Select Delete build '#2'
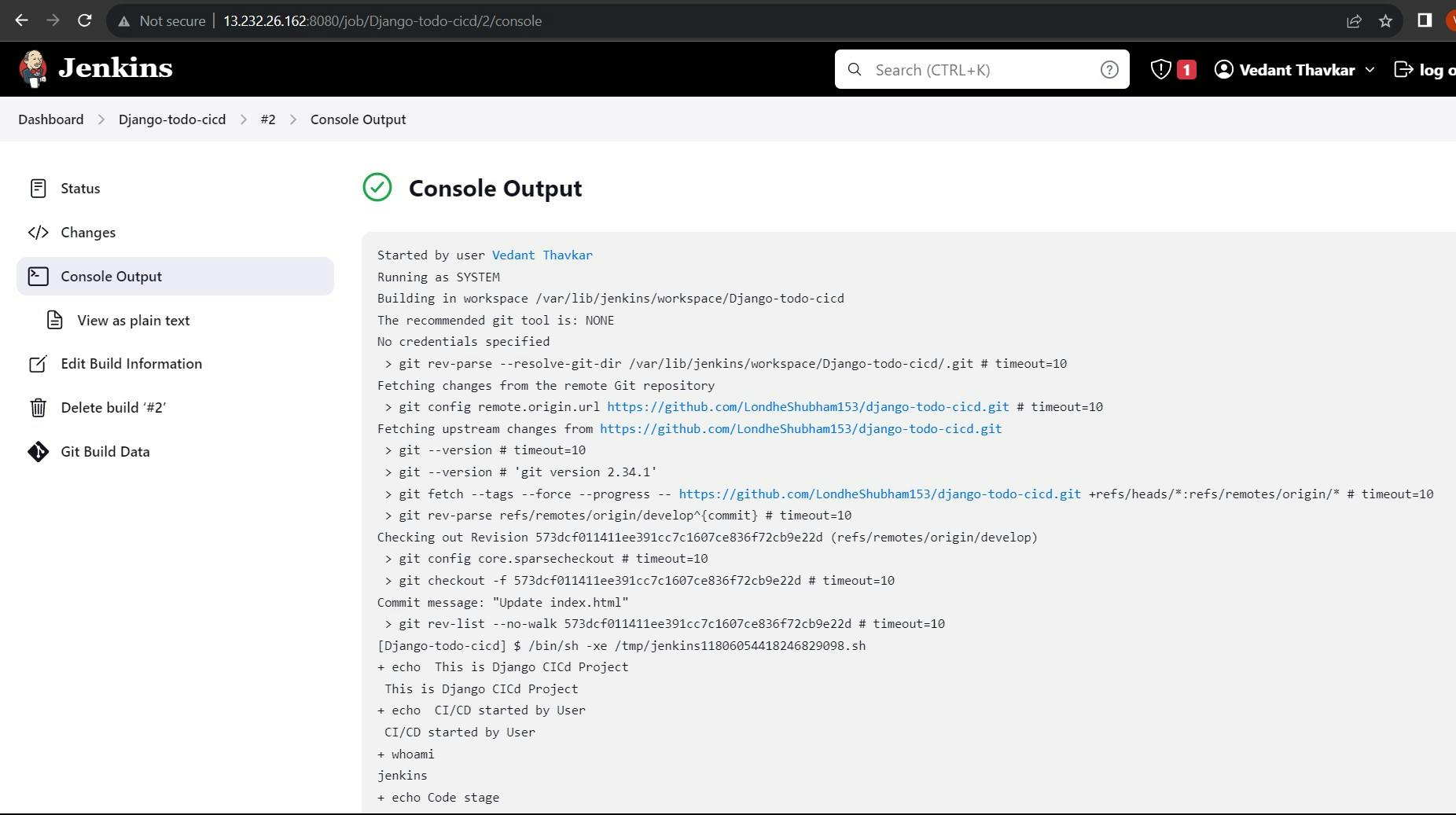The width and height of the screenshot is (1456, 815). point(175,408)
